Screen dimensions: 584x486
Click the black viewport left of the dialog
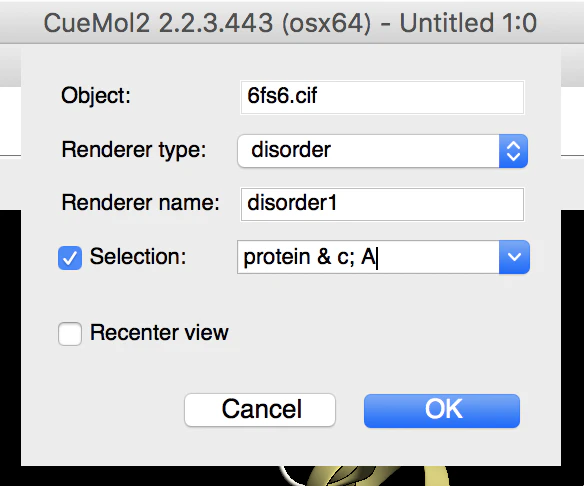pos(10,335)
